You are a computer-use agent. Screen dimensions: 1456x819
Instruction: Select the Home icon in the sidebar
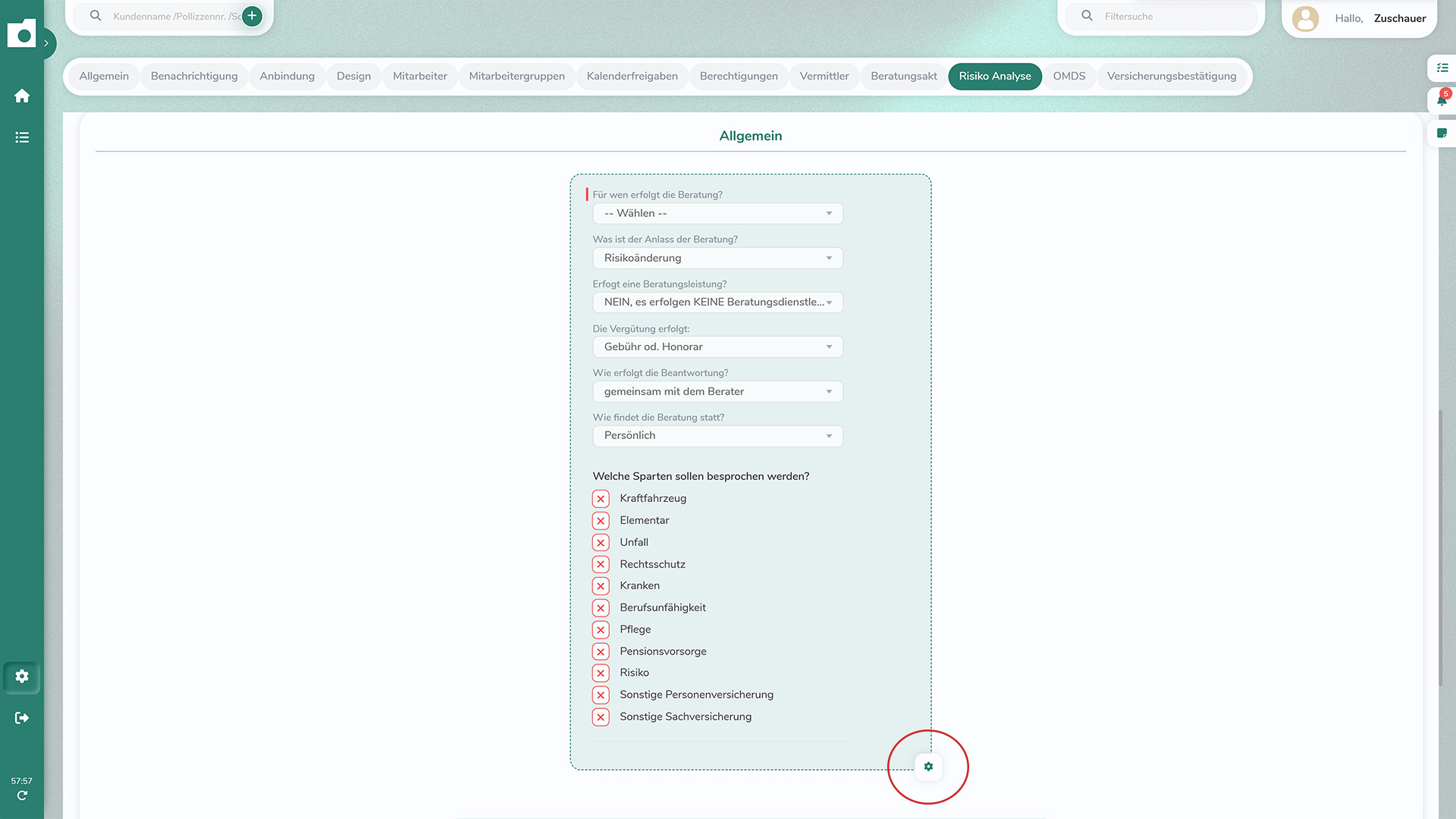pyautogui.click(x=22, y=96)
